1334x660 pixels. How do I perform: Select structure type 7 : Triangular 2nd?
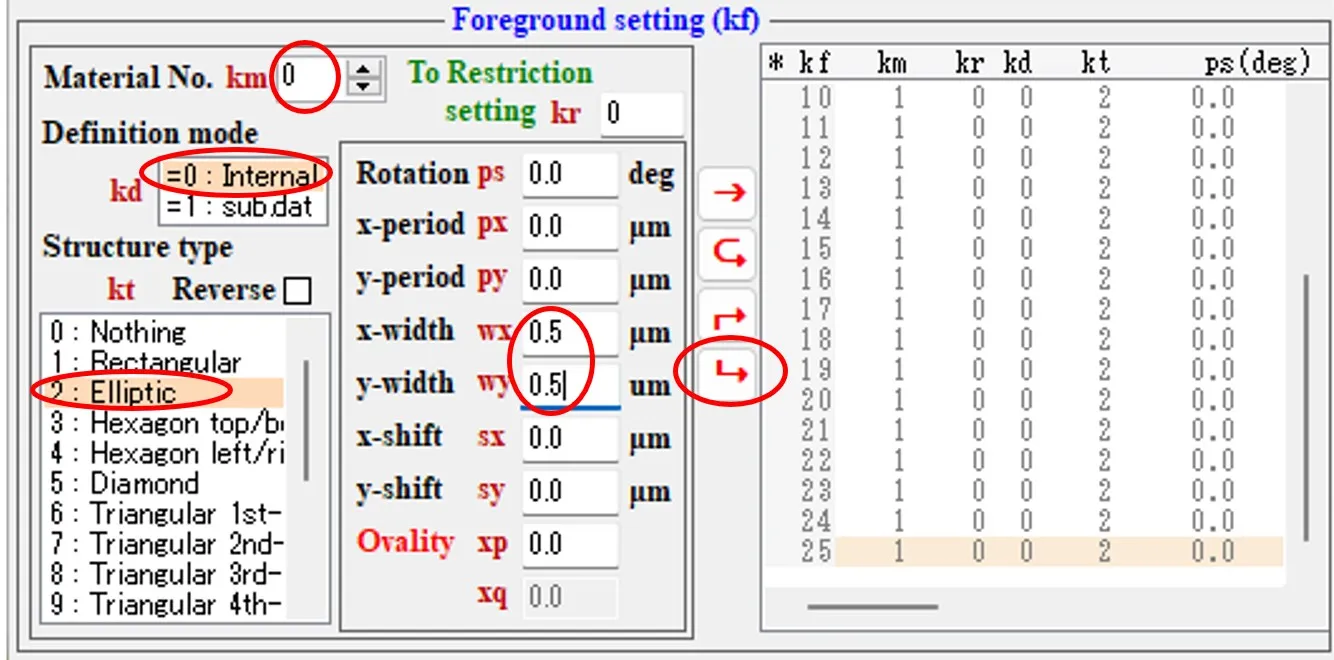pyautogui.click(x=163, y=544)
